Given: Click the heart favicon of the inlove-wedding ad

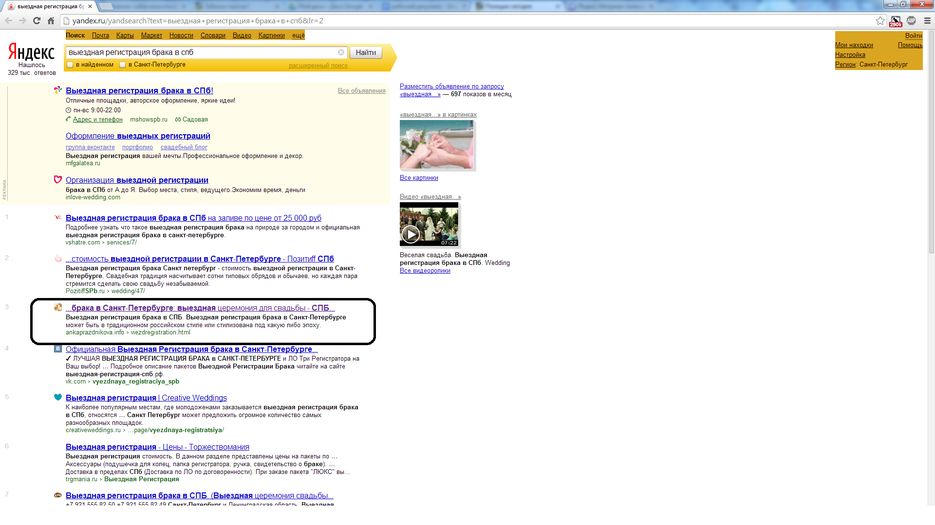Looking at the screenshot, I should click(x=58, y=179).
